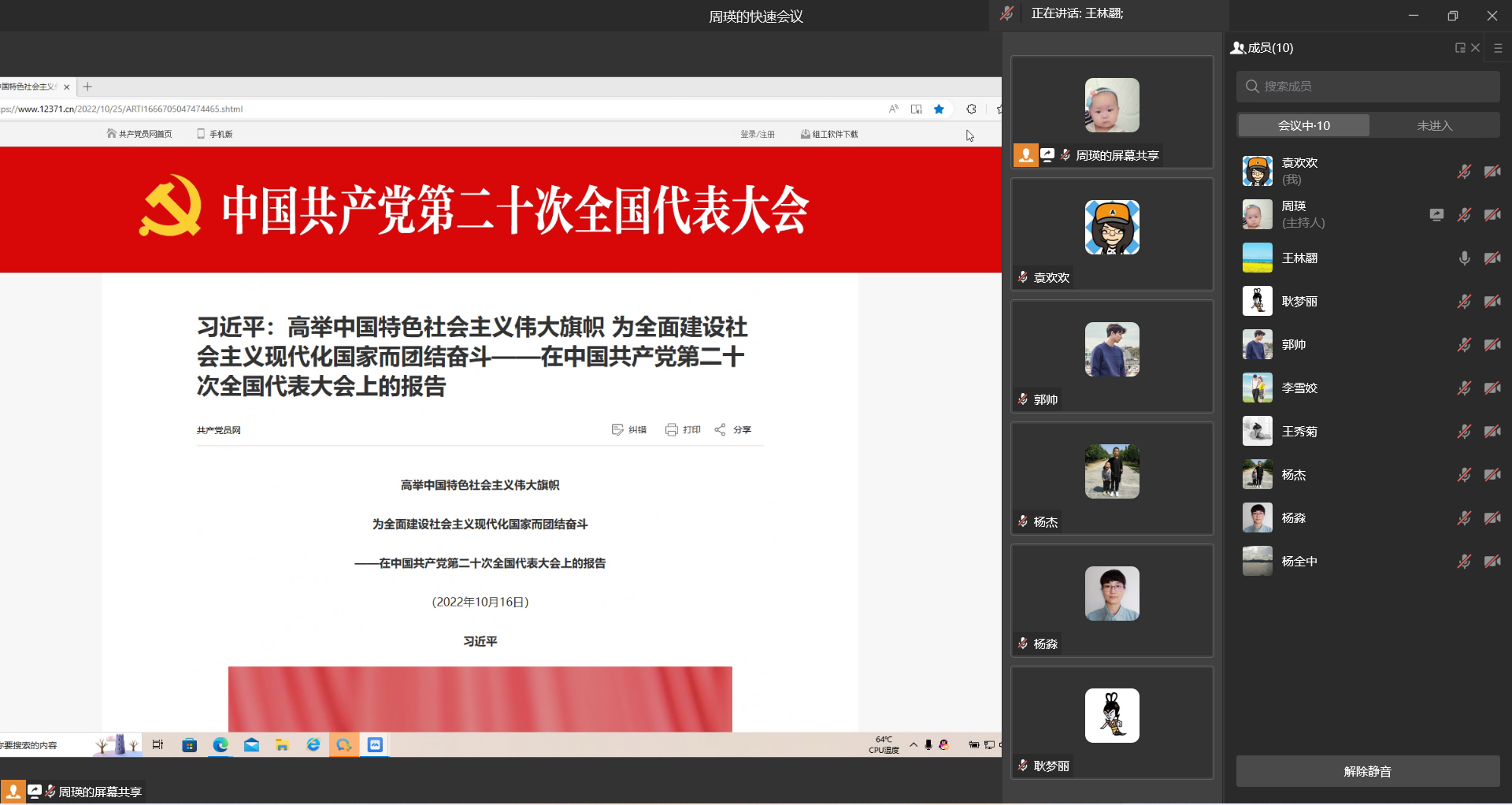This screenshot has height=805, width=1512.
Task: Toggle microphone for 王林翮
Action: [x=1464, y=258]
